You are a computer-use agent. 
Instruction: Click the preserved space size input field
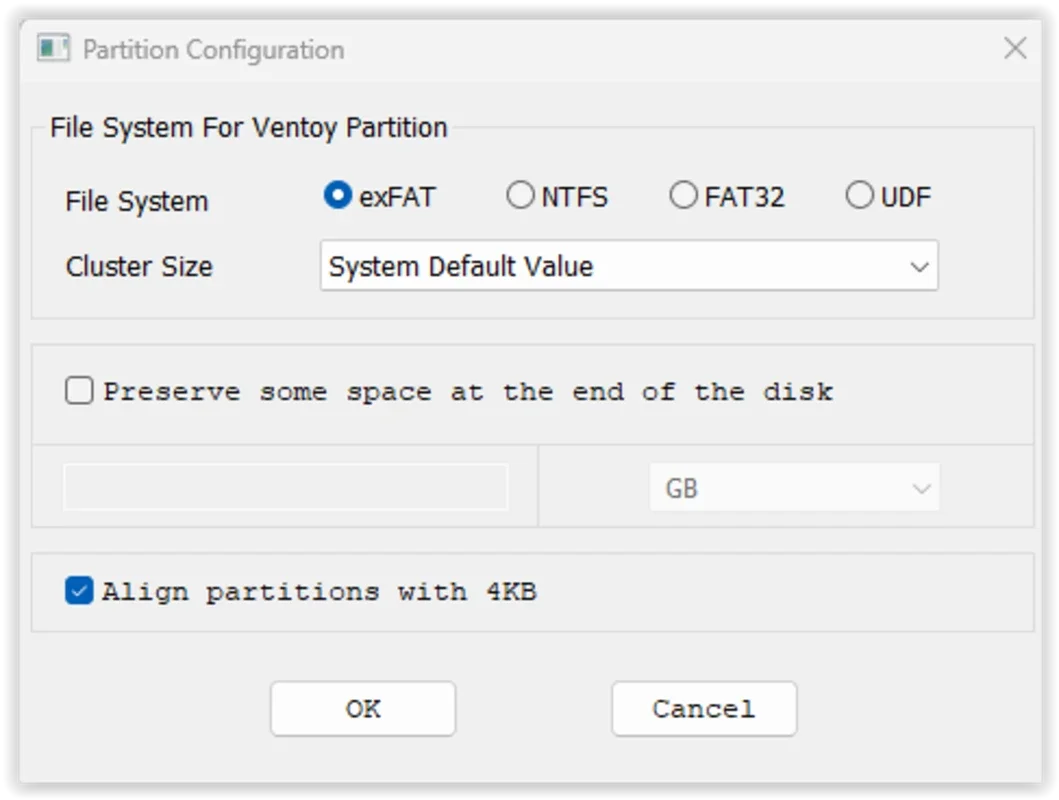pyautogui.click(x=286, y=488)
